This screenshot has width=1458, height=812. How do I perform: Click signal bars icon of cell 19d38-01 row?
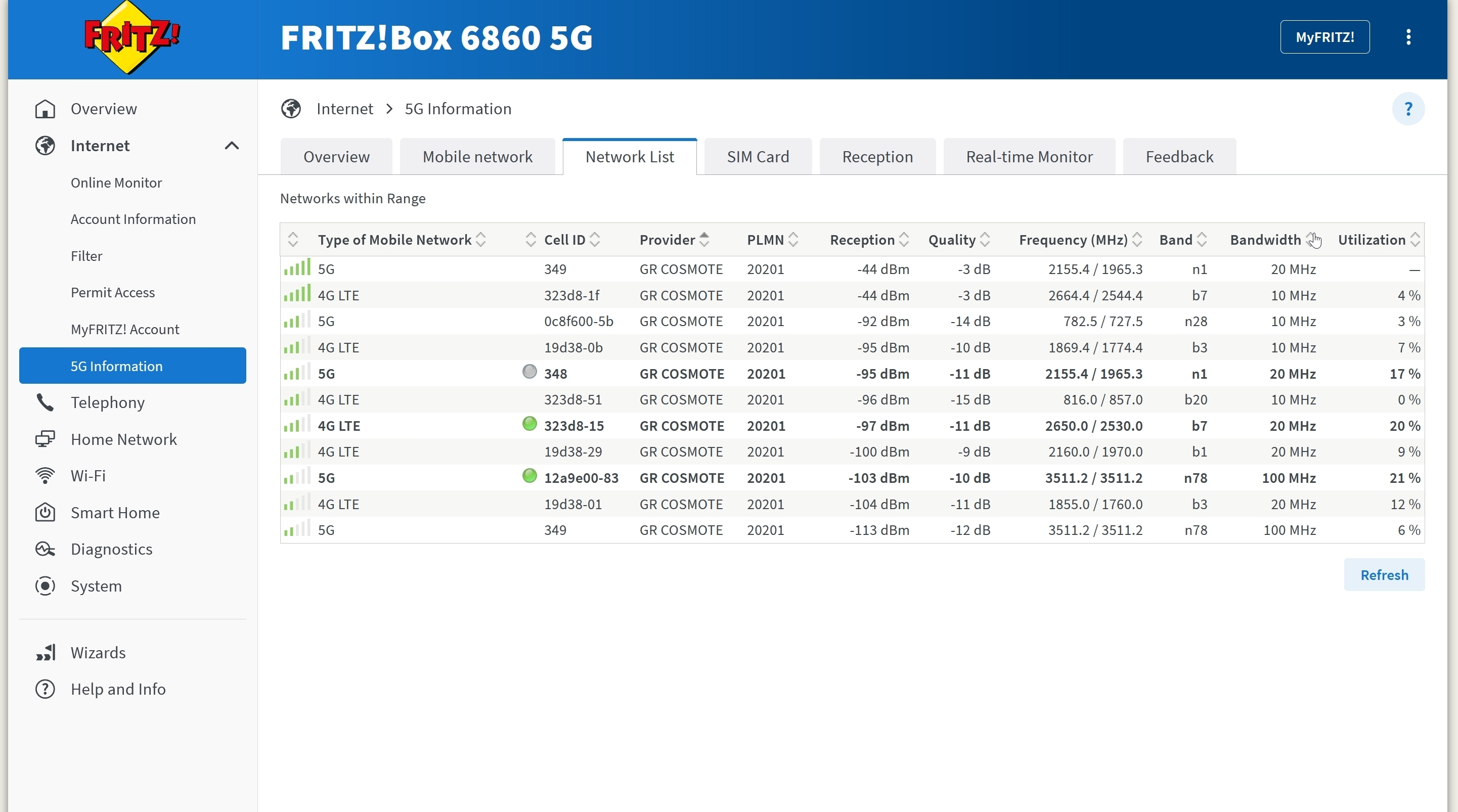(x=297, y=503)
